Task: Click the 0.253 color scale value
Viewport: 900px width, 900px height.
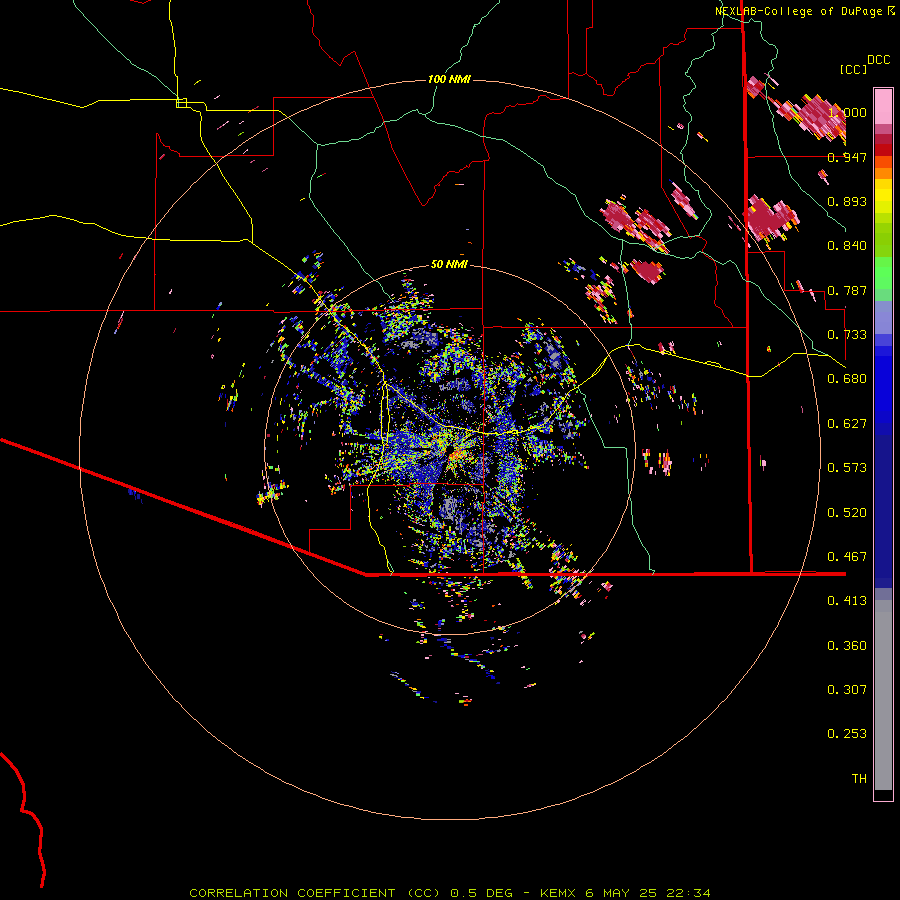Action: [x=847, y=734]
